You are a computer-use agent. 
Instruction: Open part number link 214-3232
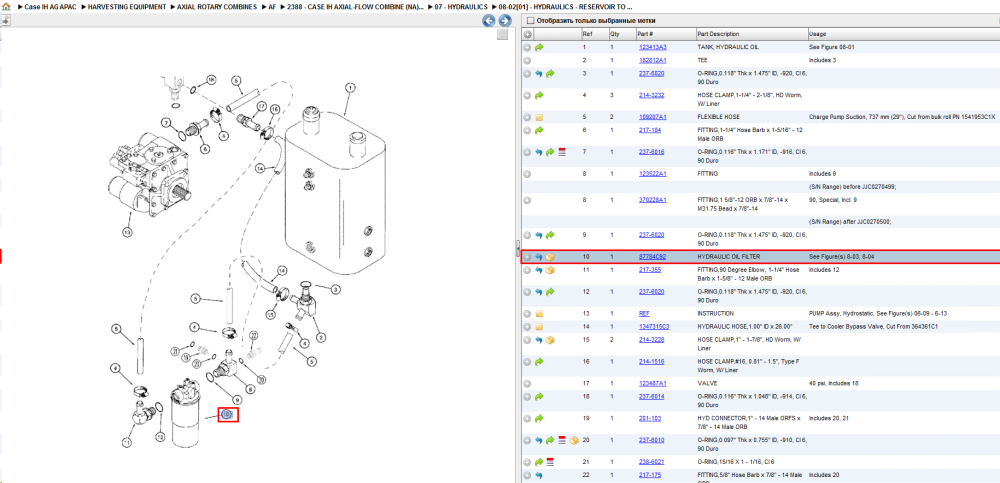(651, 96)
